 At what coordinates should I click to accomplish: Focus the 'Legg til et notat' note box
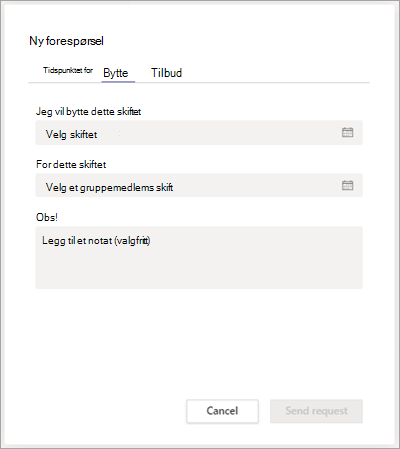[x=199, y=258]
